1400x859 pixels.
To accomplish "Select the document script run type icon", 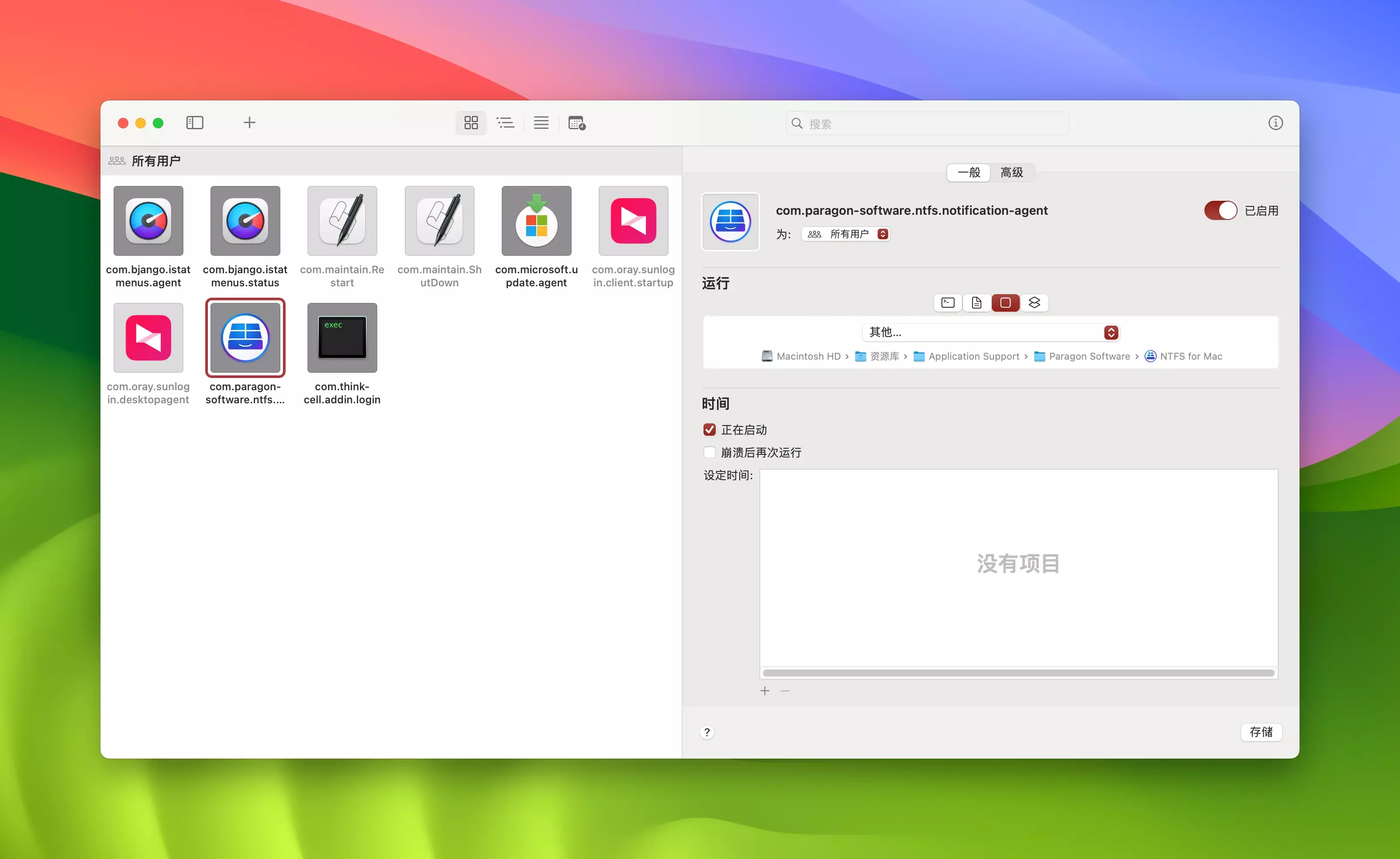I will click(976, 303).
